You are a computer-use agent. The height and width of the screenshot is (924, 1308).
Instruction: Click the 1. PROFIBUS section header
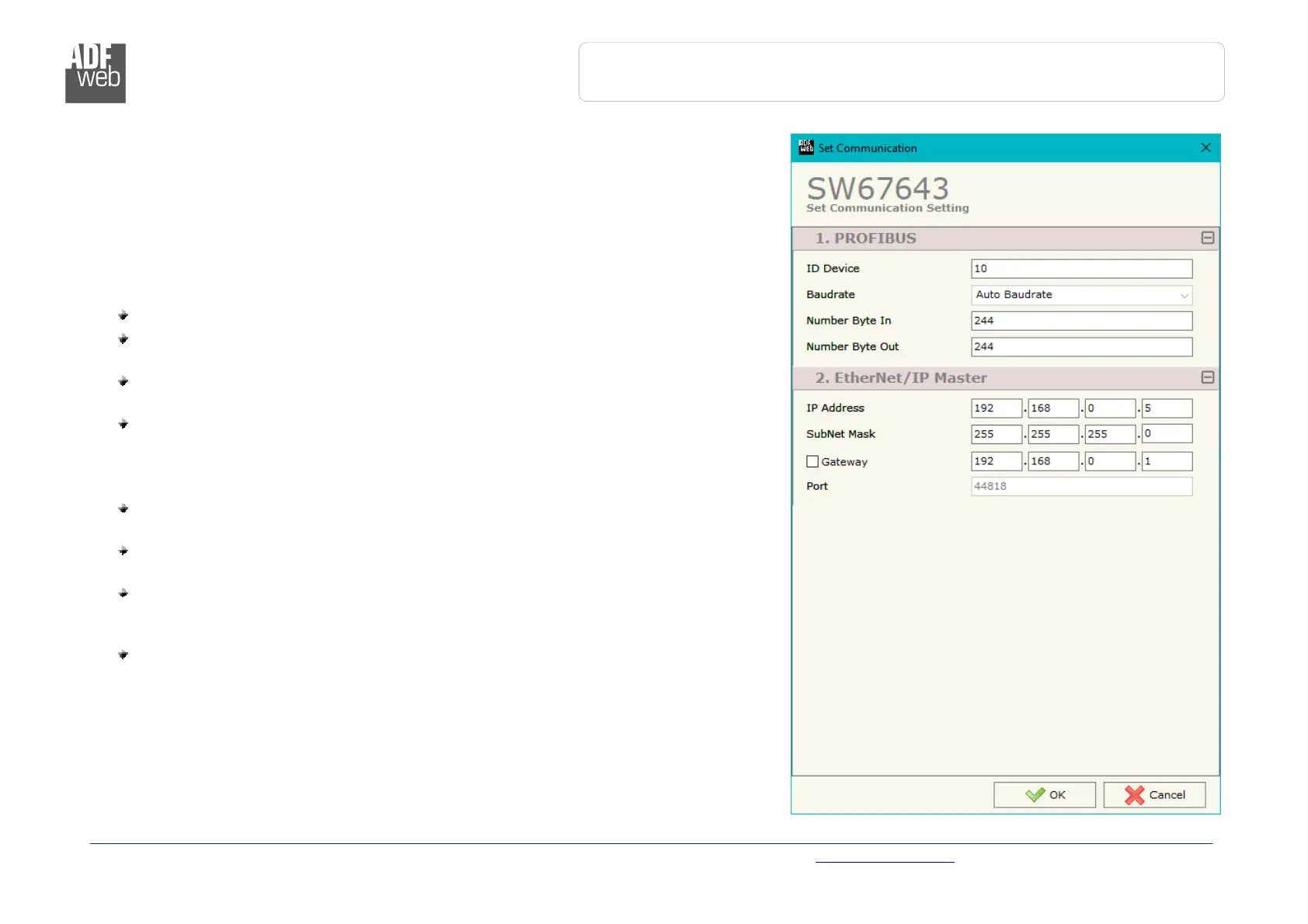(865, 238)
